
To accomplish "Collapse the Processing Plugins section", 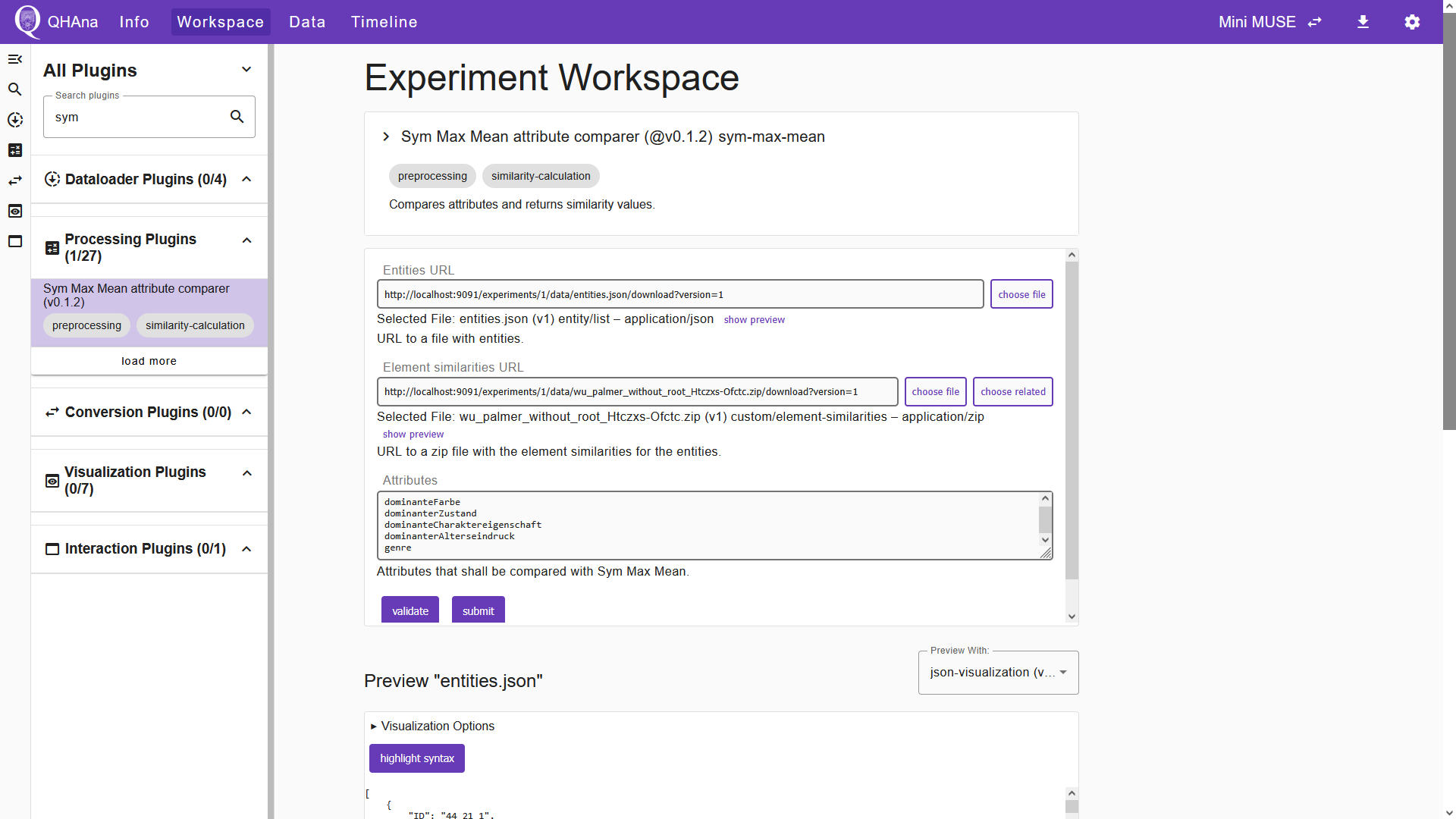I will tap(246, 240).
